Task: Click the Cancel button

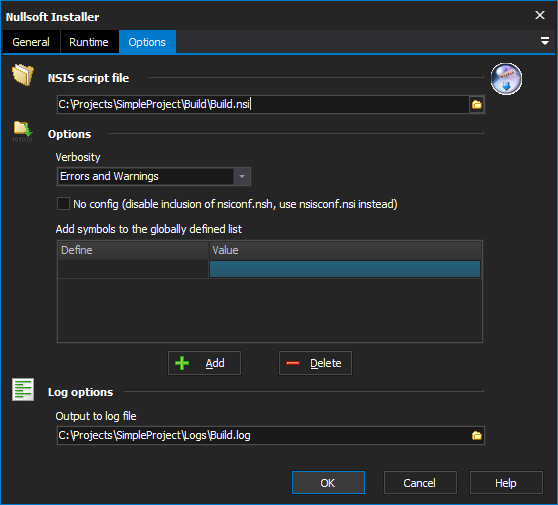Action: (x=420, y=483)
